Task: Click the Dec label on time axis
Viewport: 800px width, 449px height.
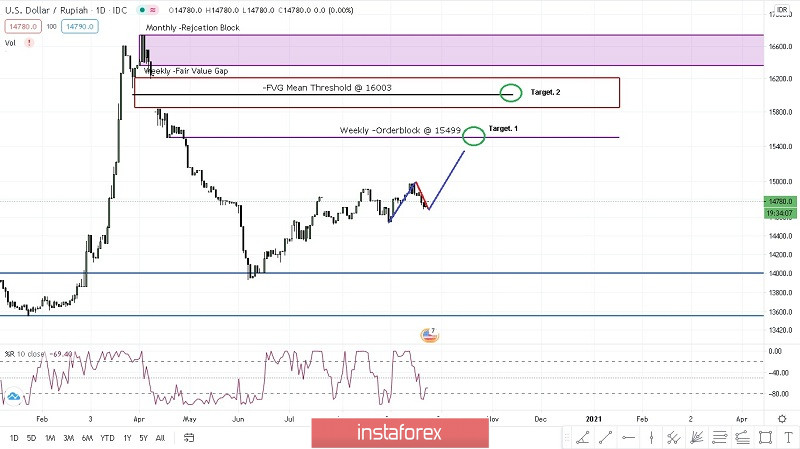Action: [x=540, y=419]
